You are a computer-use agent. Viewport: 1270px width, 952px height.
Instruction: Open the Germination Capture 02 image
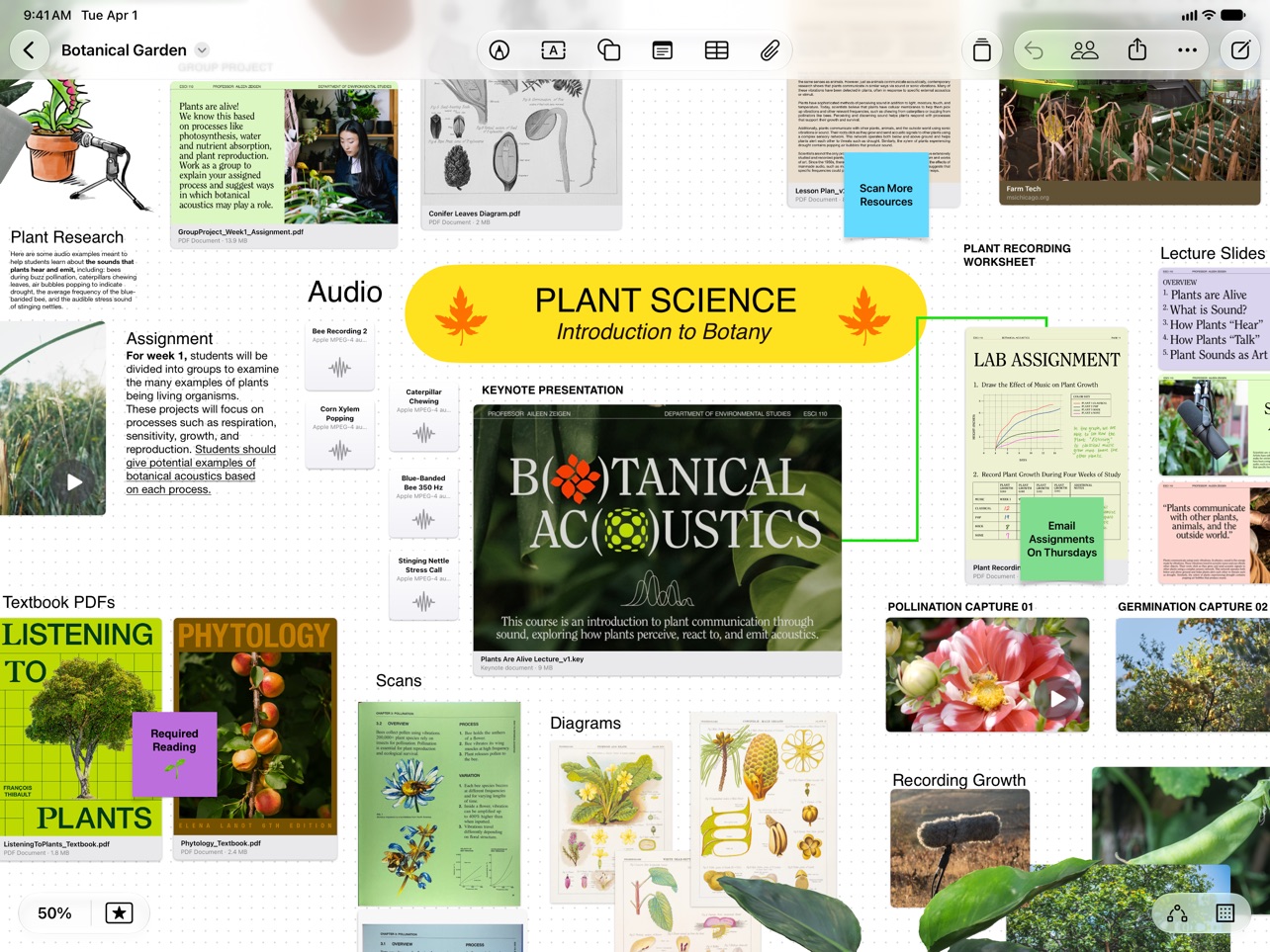(1193, 675)
